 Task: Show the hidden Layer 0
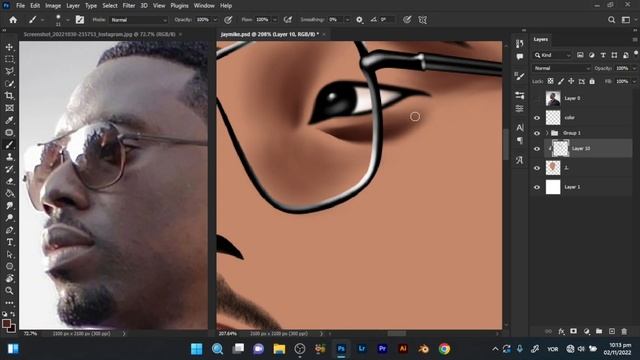point(537,99)
